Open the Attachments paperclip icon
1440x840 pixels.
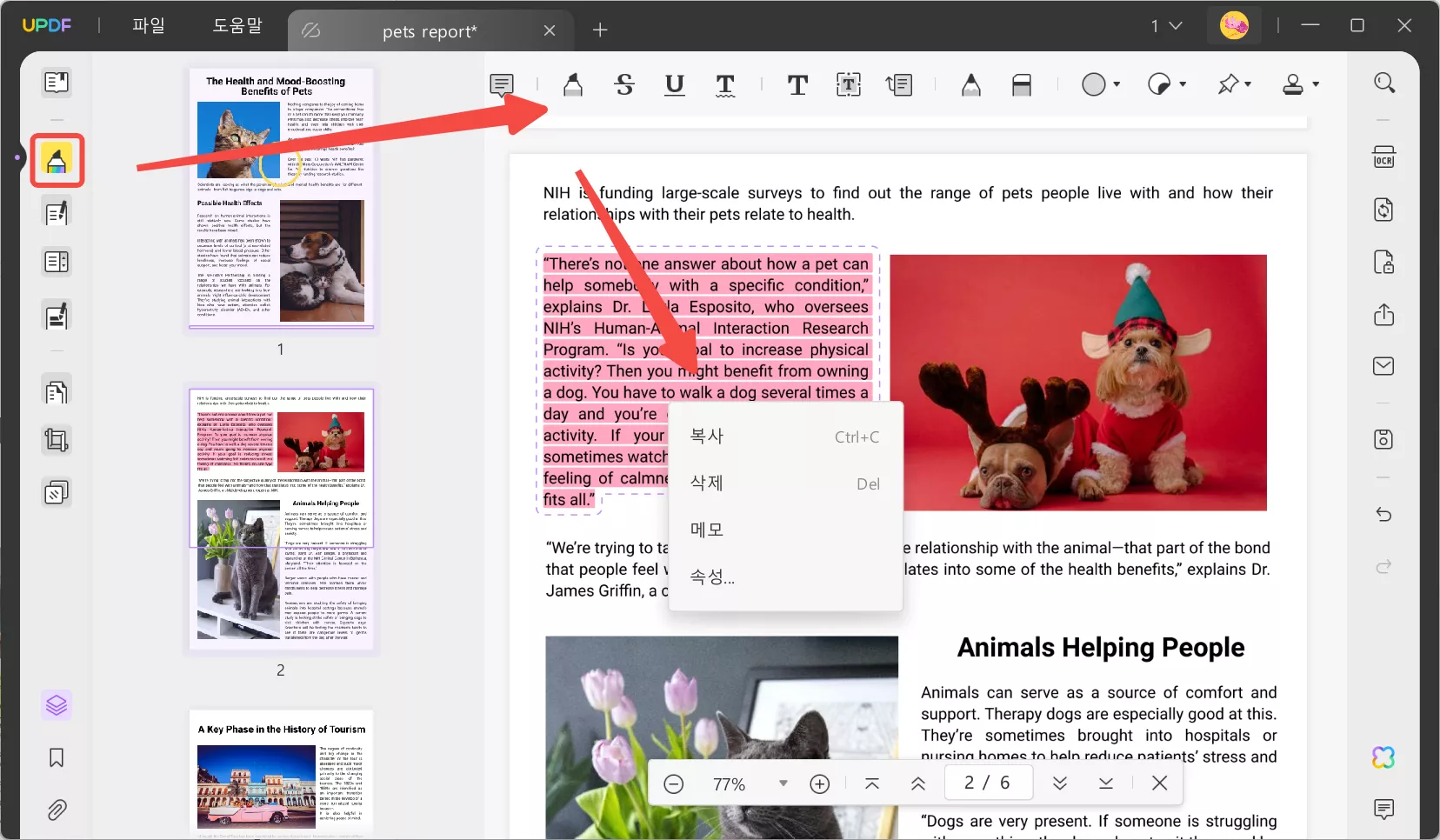point(57,810)
